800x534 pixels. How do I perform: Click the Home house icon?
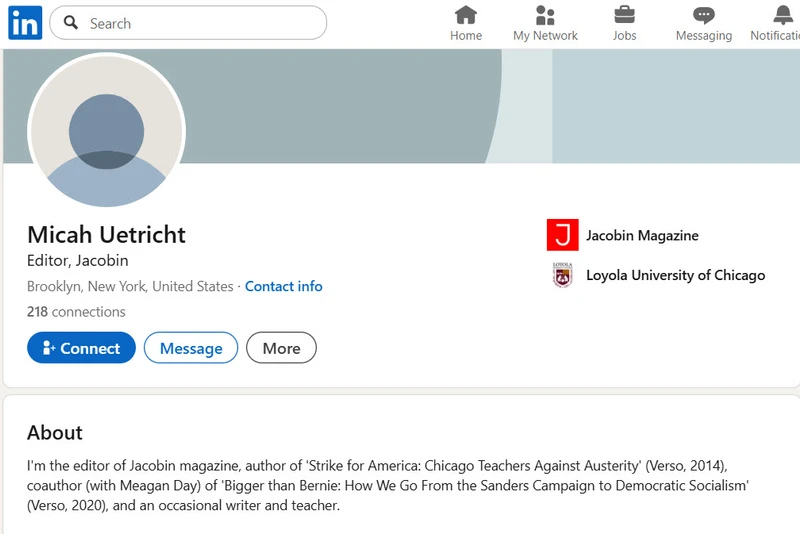pyautogui.click(x=466, y=15)
